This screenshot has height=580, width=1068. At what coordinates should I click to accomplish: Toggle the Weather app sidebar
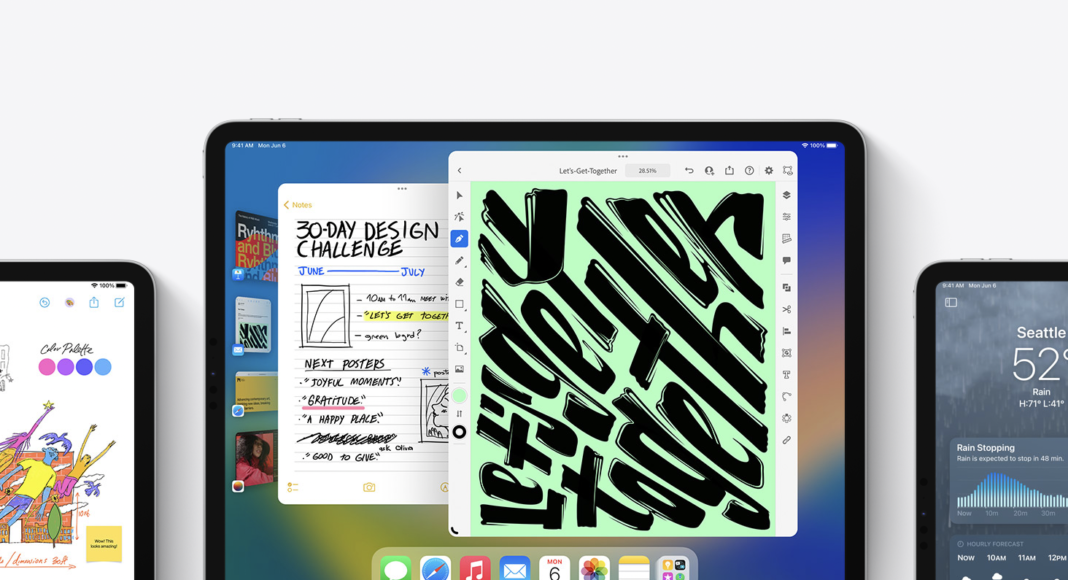click(951, 302)
